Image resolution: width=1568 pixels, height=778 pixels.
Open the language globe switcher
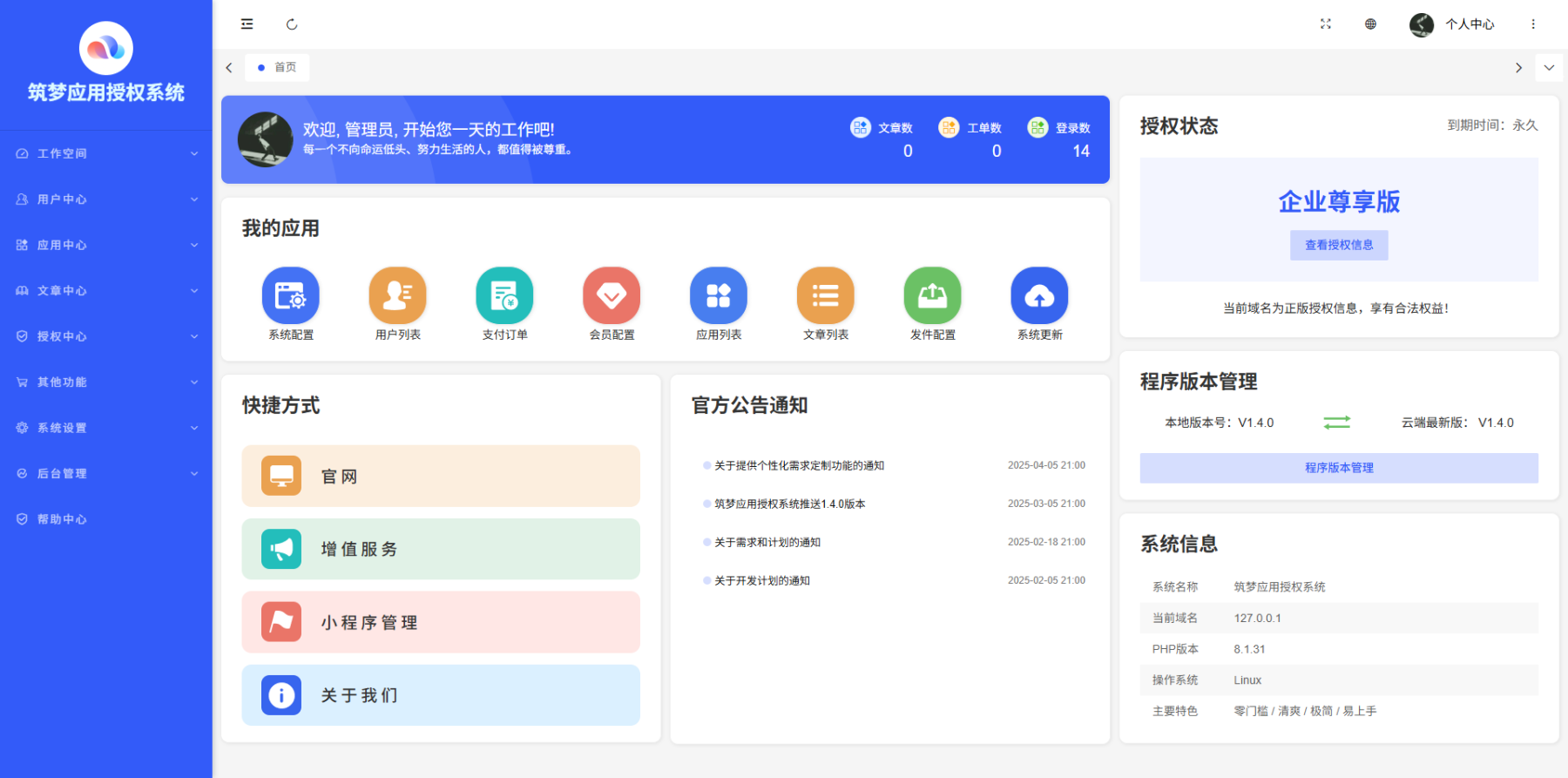point(1370,24)
